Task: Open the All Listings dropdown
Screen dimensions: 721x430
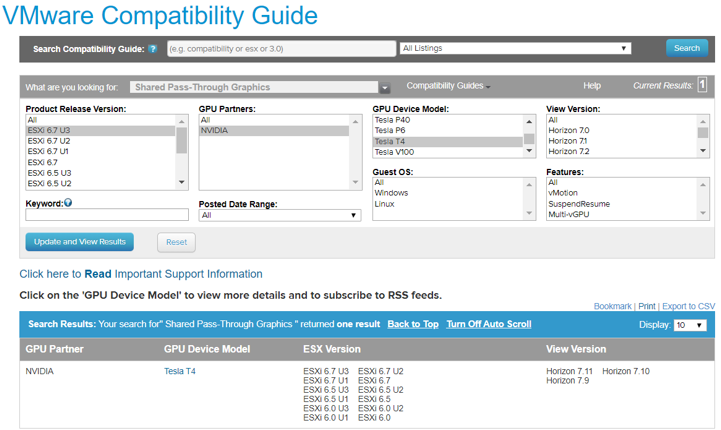Action: (x=515, y=48)
